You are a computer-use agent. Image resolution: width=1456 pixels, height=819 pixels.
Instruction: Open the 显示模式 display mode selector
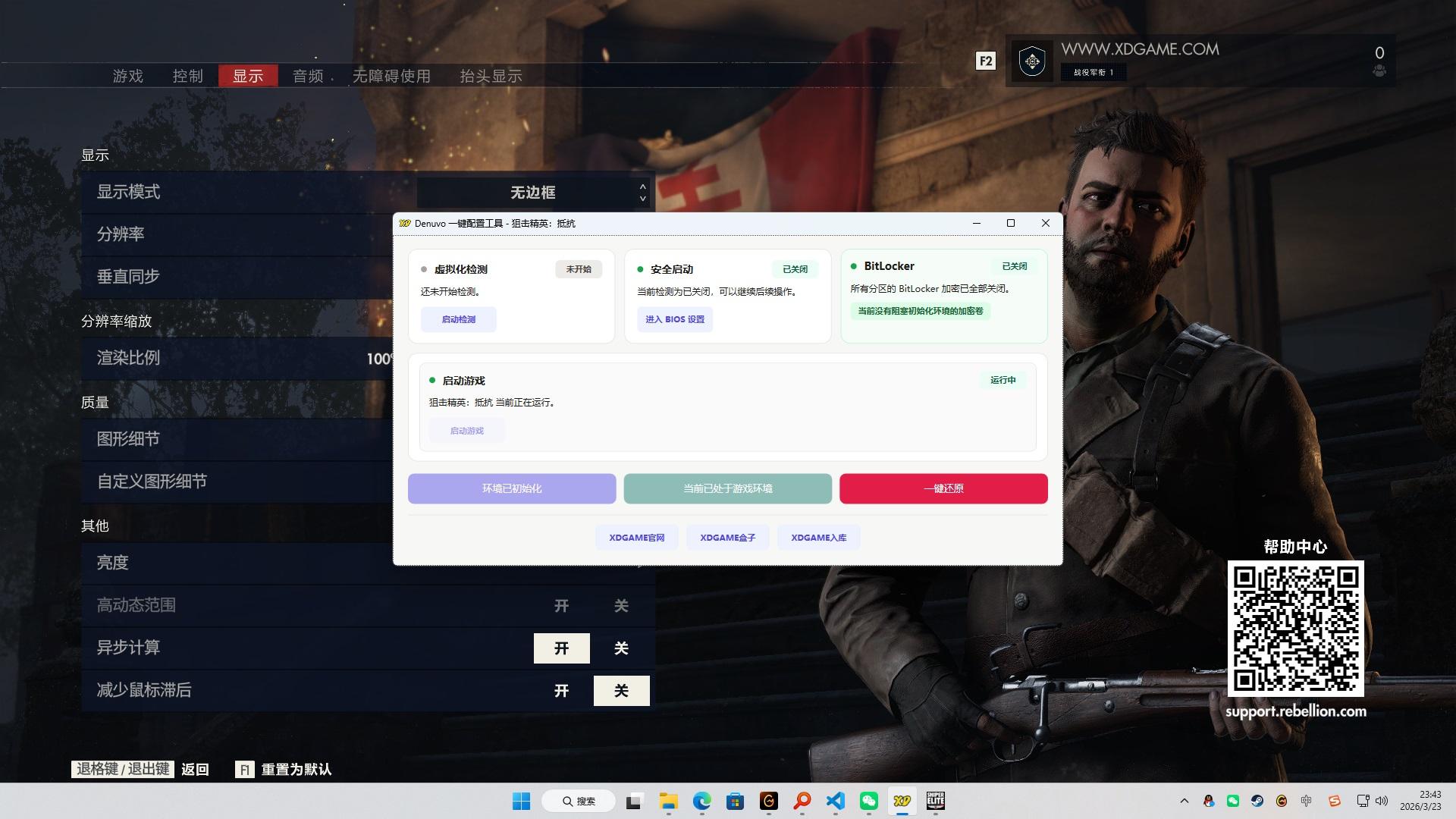533,193
